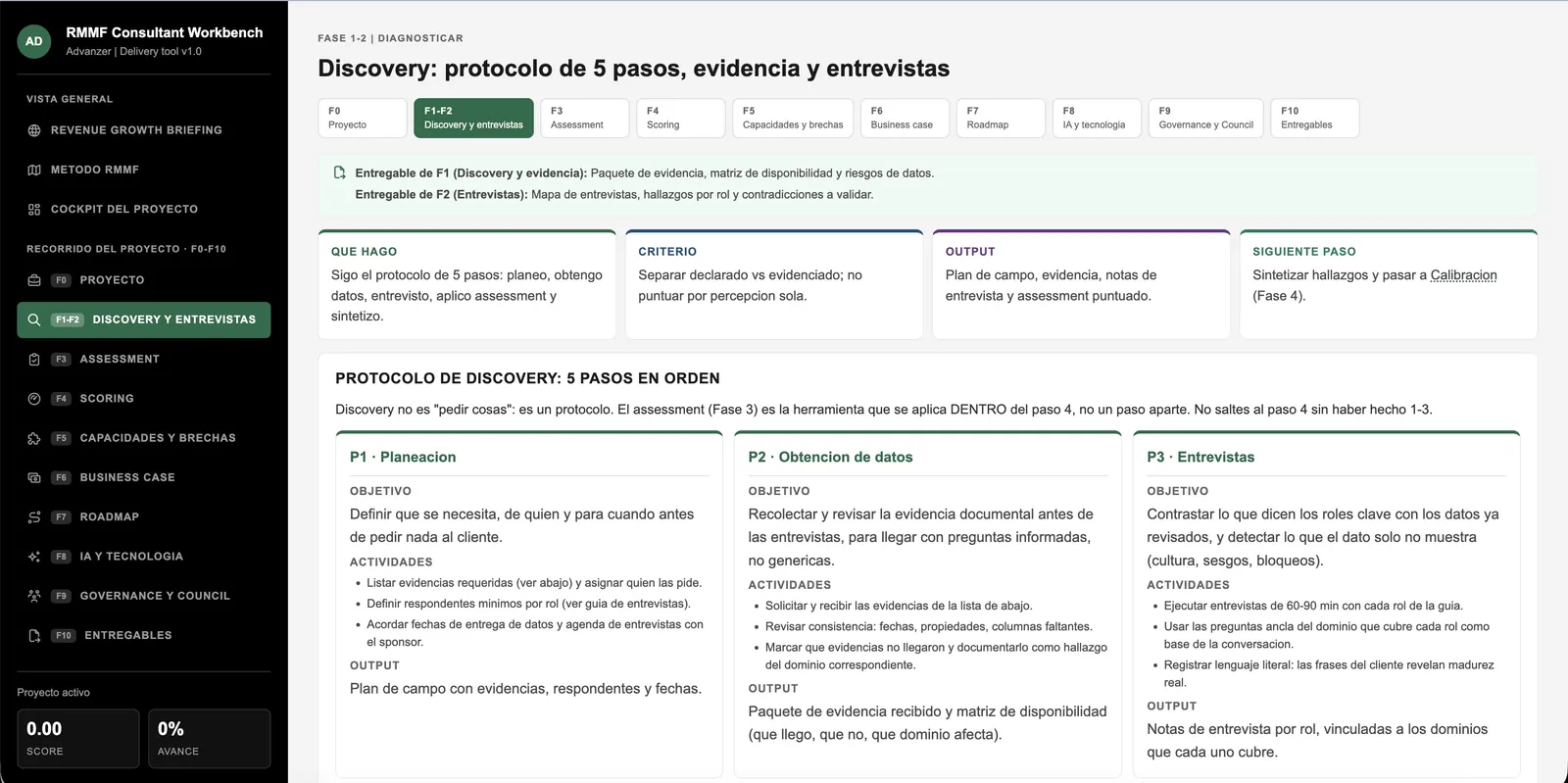Open Metodo RMMF sidebar item
This screenshot has width=1568, height=783.
click(144, 170)
